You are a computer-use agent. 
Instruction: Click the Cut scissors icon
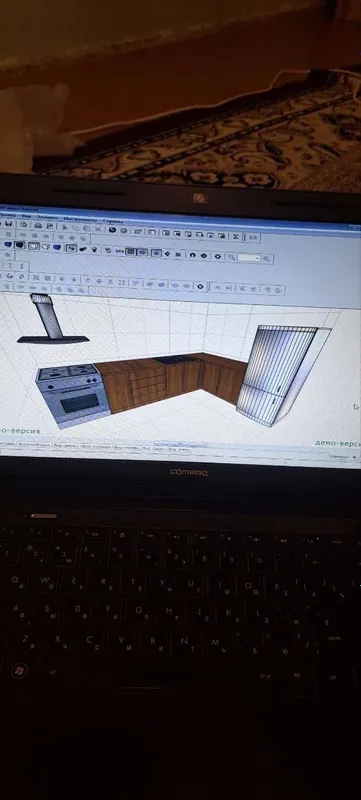pyautogui.click(x=64, y=227)
